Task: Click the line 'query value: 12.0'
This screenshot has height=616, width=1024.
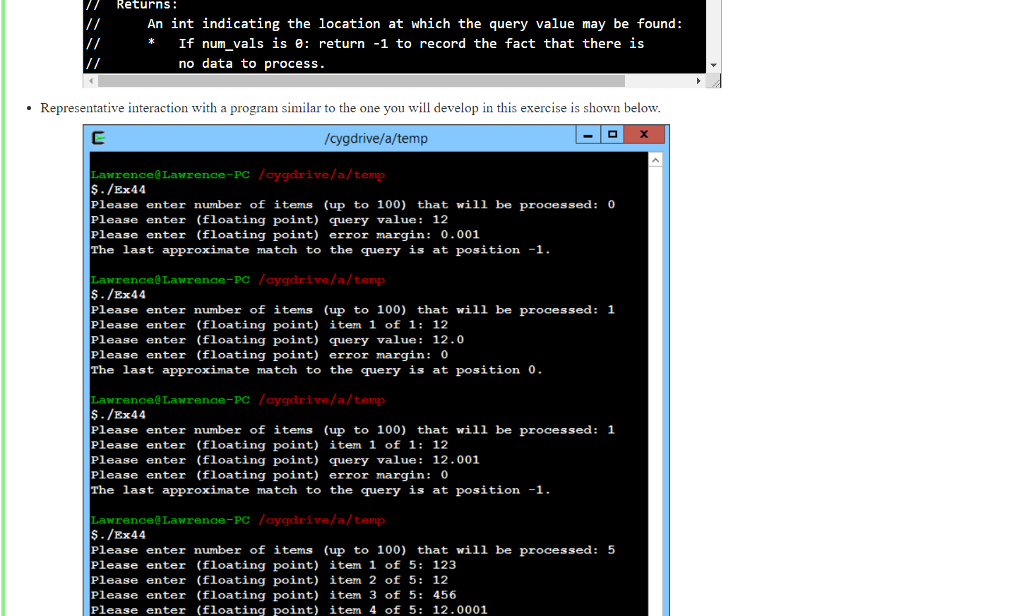Action: [277, 340]
